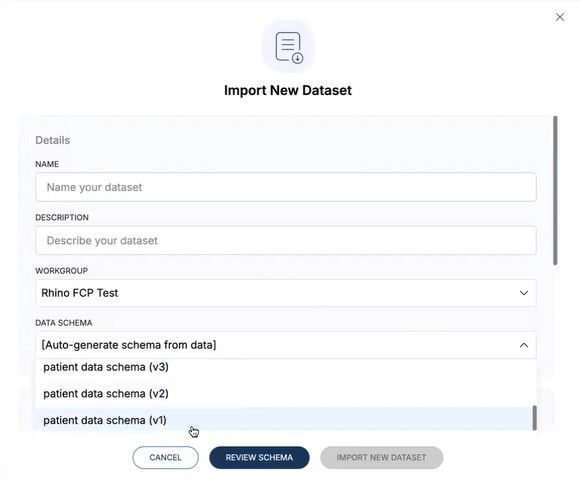The height and width of the screenshot is (485, 580).
Task: Click the Import New Dataset button
Action: pyautogui.click(x=381, y=458)
